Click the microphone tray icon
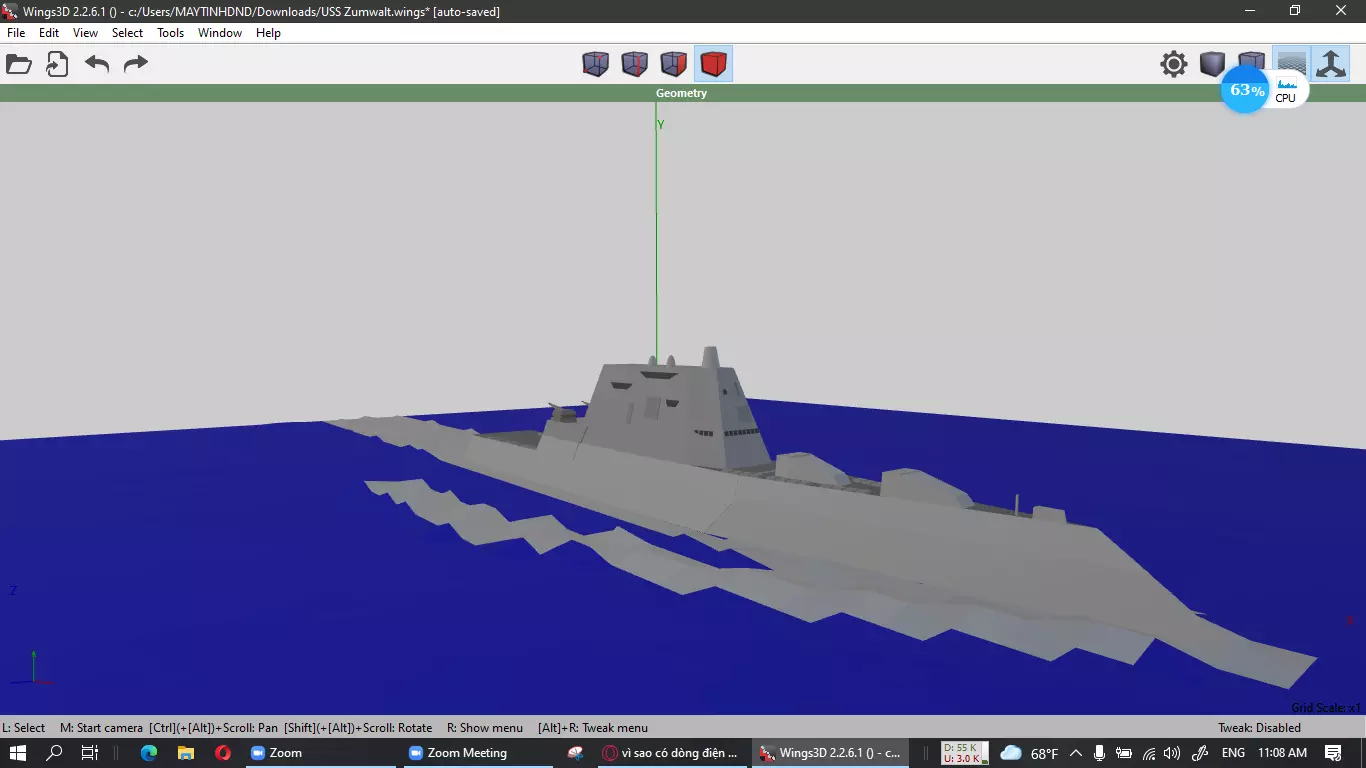1366x768 pixels. pos(1099,753)
